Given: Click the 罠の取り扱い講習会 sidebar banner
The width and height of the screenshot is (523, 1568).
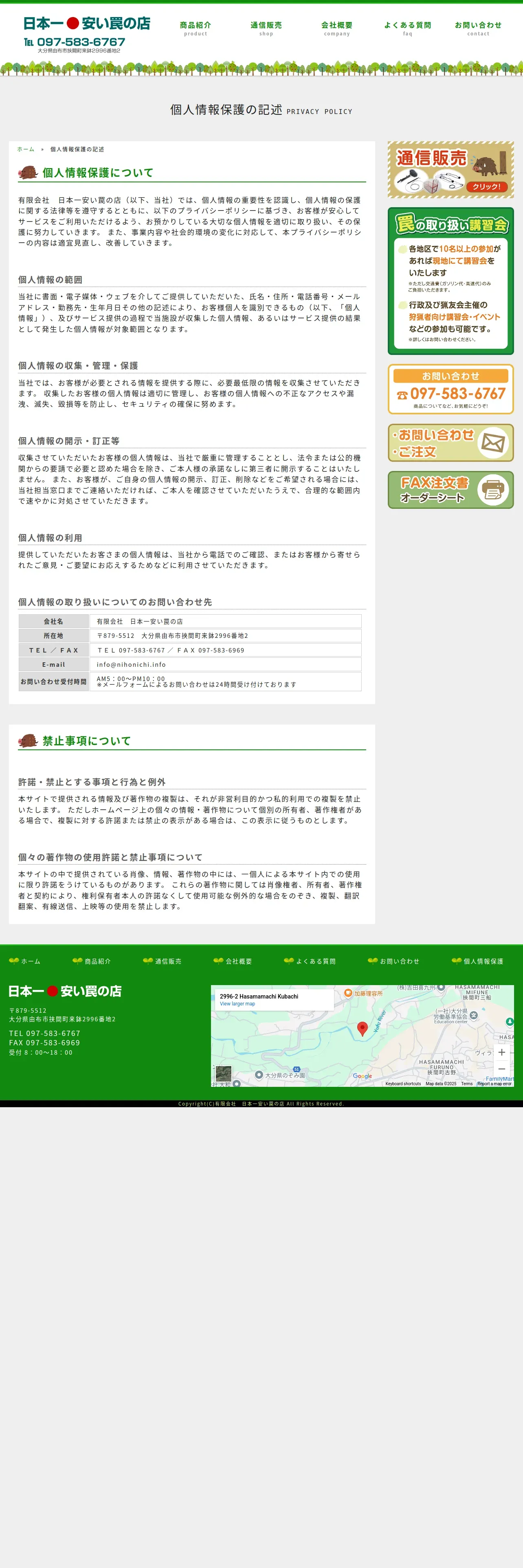Looking at the screenshot, I should (x=450, y=281).
